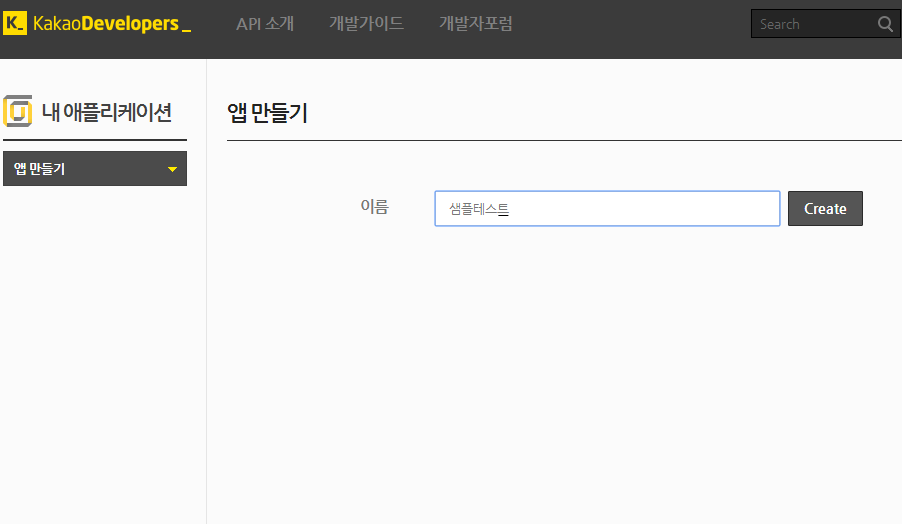Click the 앱 만들기 page title

click(267, 113)
